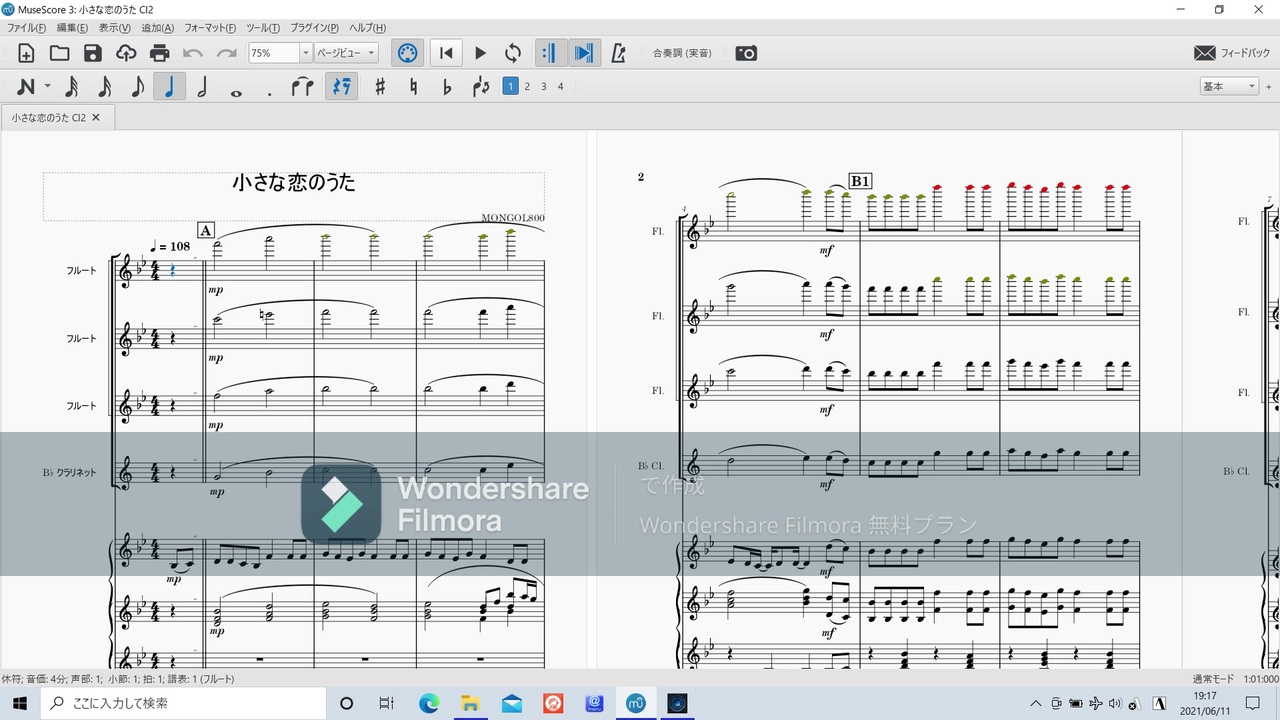Screen dimensions: 1280x720
Task: Toggle 合奏調 (実音) concert pitch button
Action: coord(682,53)
